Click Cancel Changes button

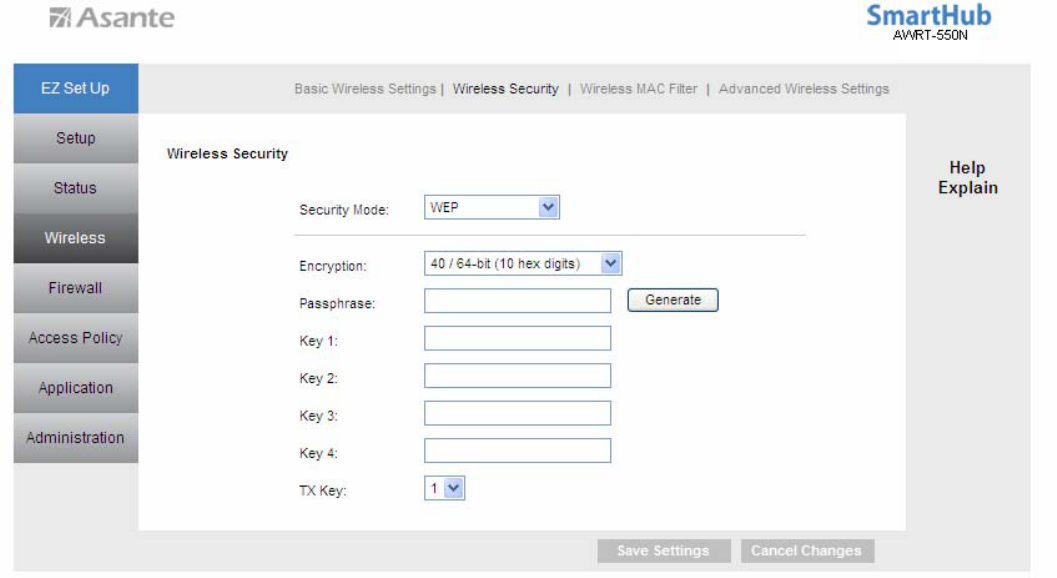[805, 551]
